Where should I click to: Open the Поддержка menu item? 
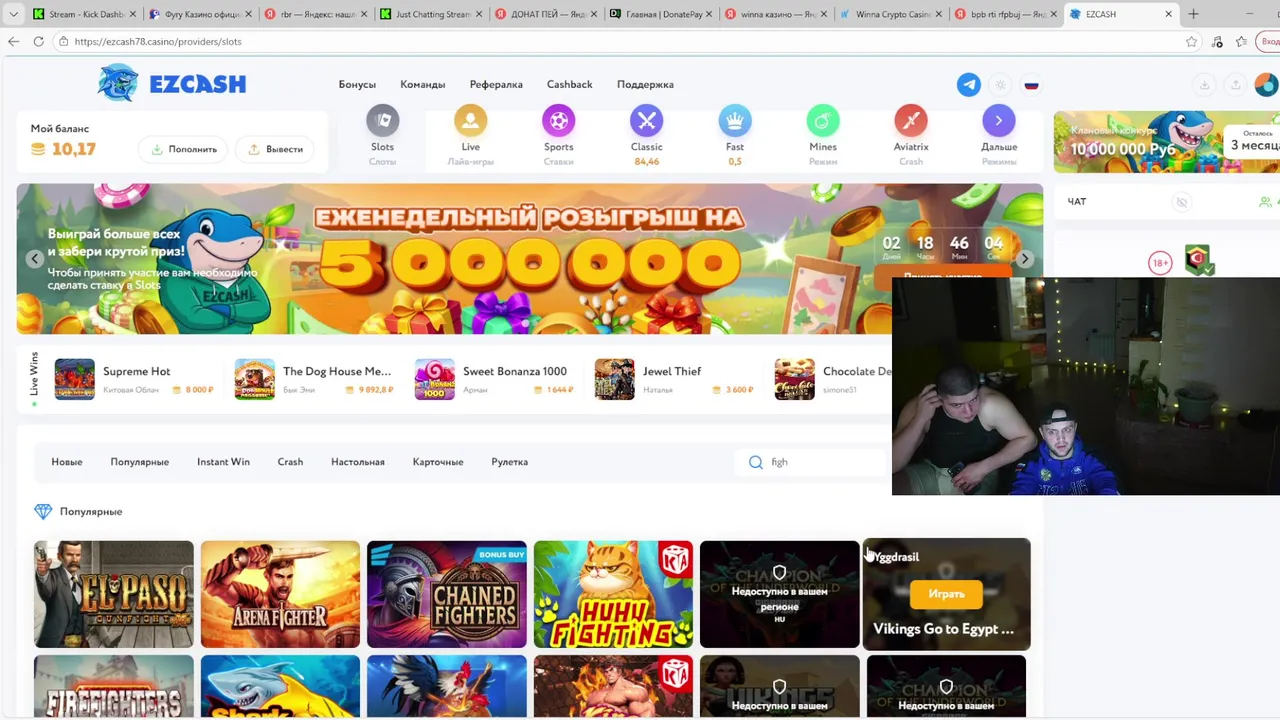[645, 85]
